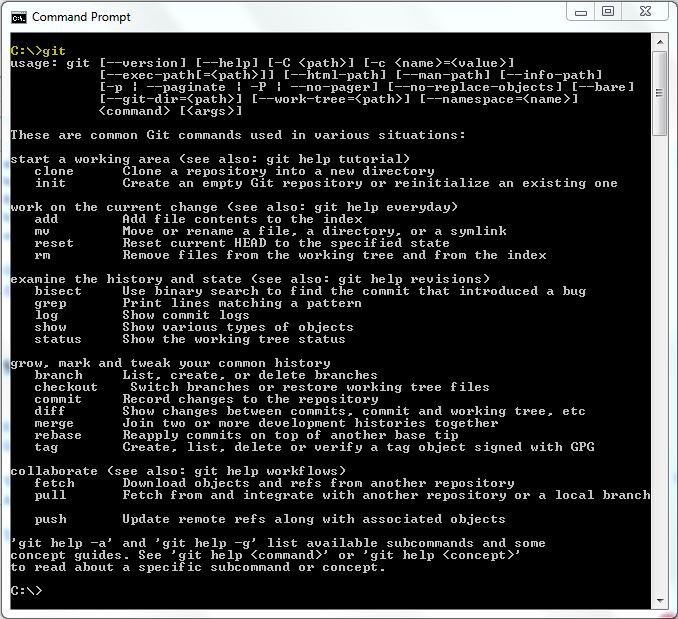Click the scrollbar down arrow

pos(660,600)
